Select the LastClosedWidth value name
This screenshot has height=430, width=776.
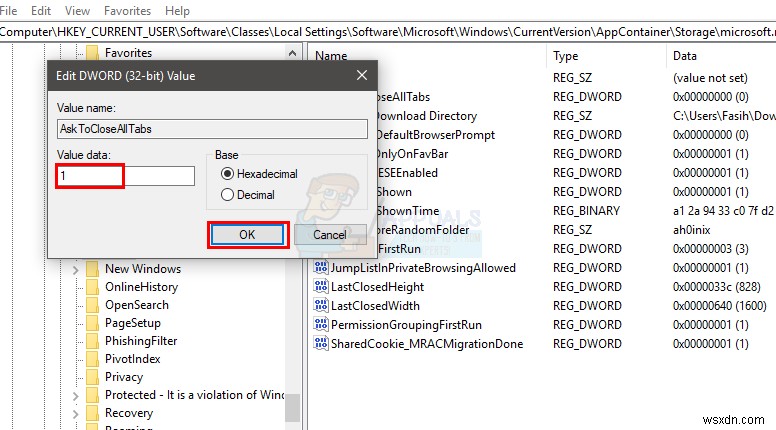coord(375,306)
